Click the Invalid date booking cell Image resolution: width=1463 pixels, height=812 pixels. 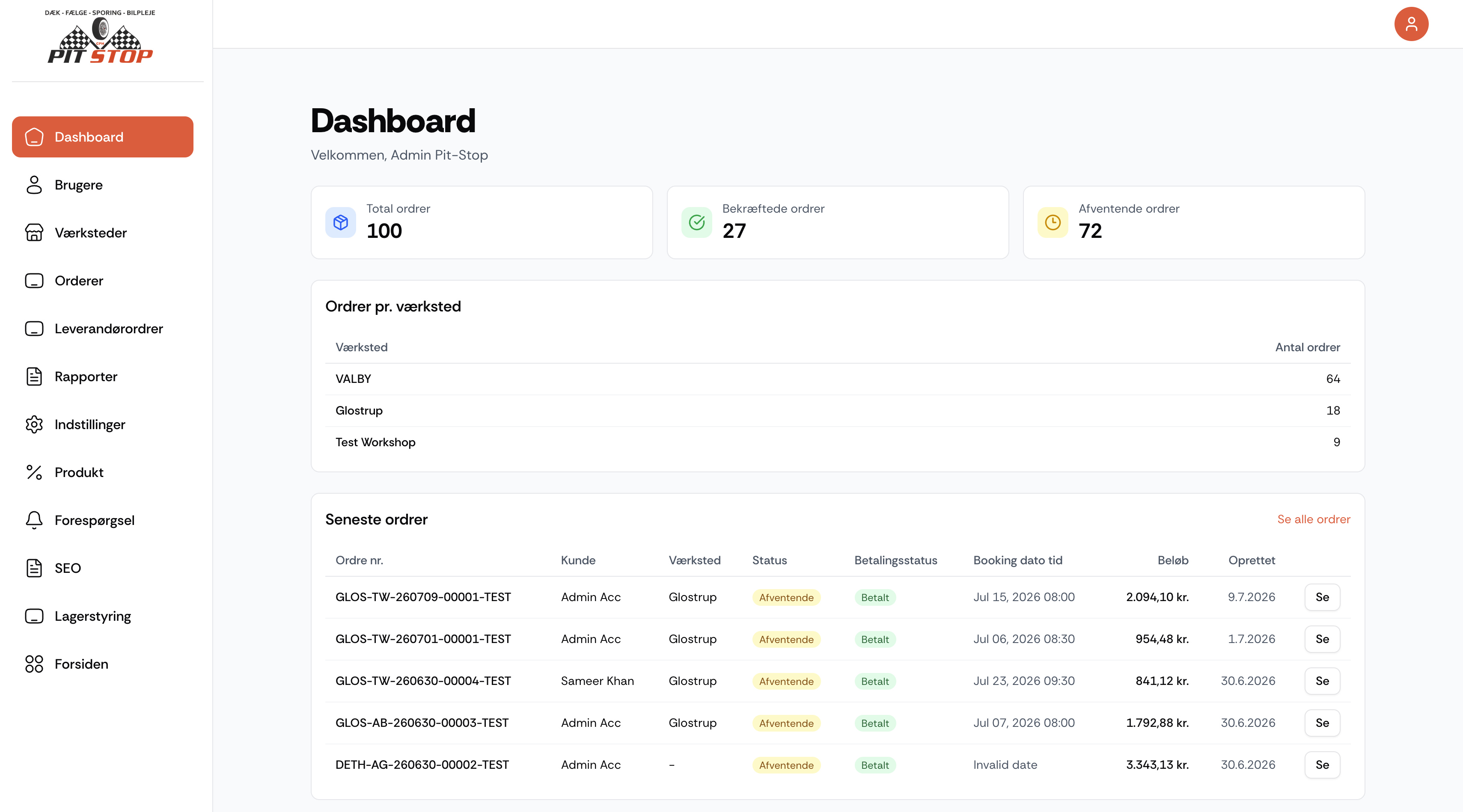click(x=1005, y=765)
